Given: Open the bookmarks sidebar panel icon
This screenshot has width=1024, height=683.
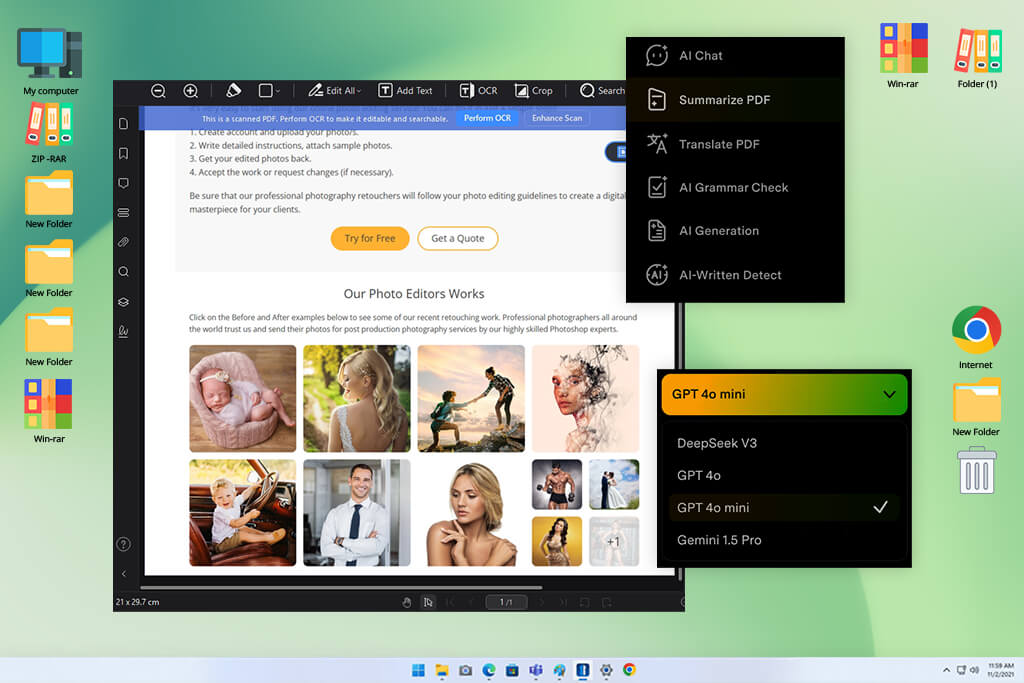Looking at the screenshot, I should coord(123,153).
